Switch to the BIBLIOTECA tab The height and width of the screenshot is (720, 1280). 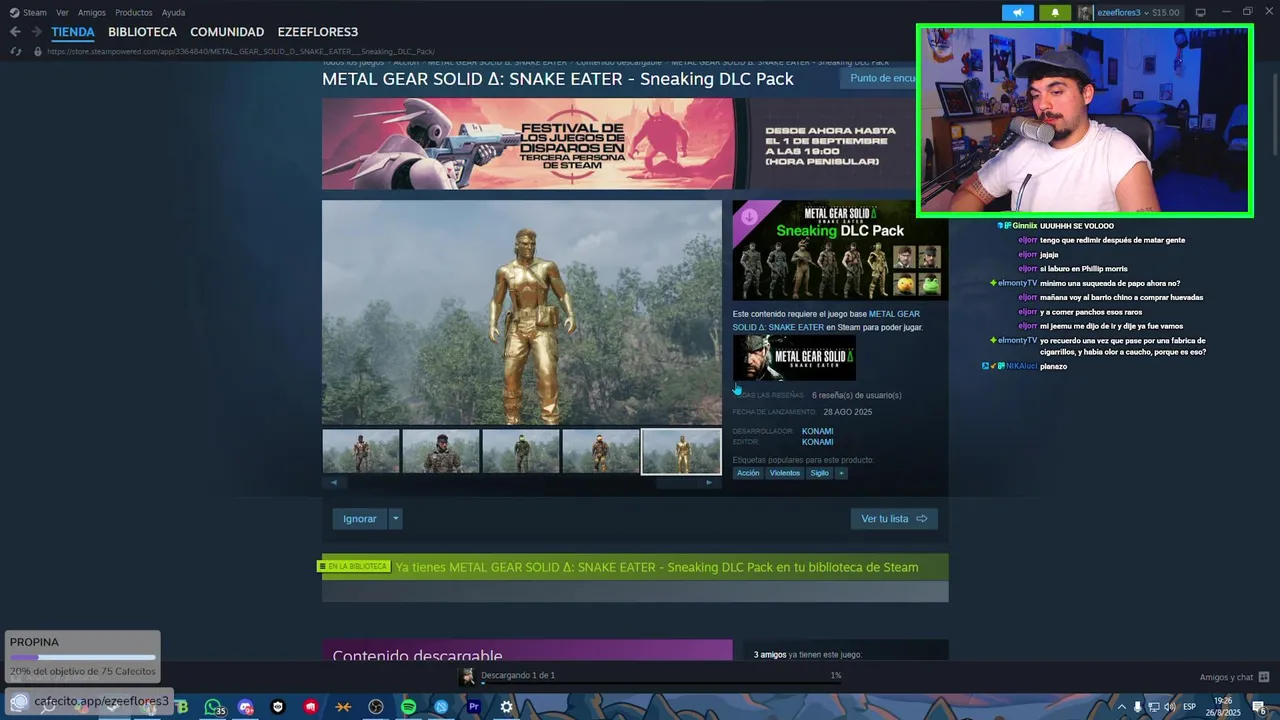[x=142, y=32]
